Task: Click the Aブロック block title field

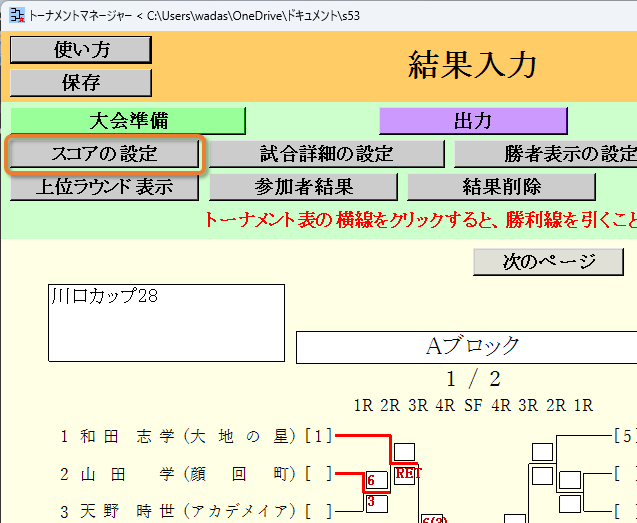Action: coord(466,347)
